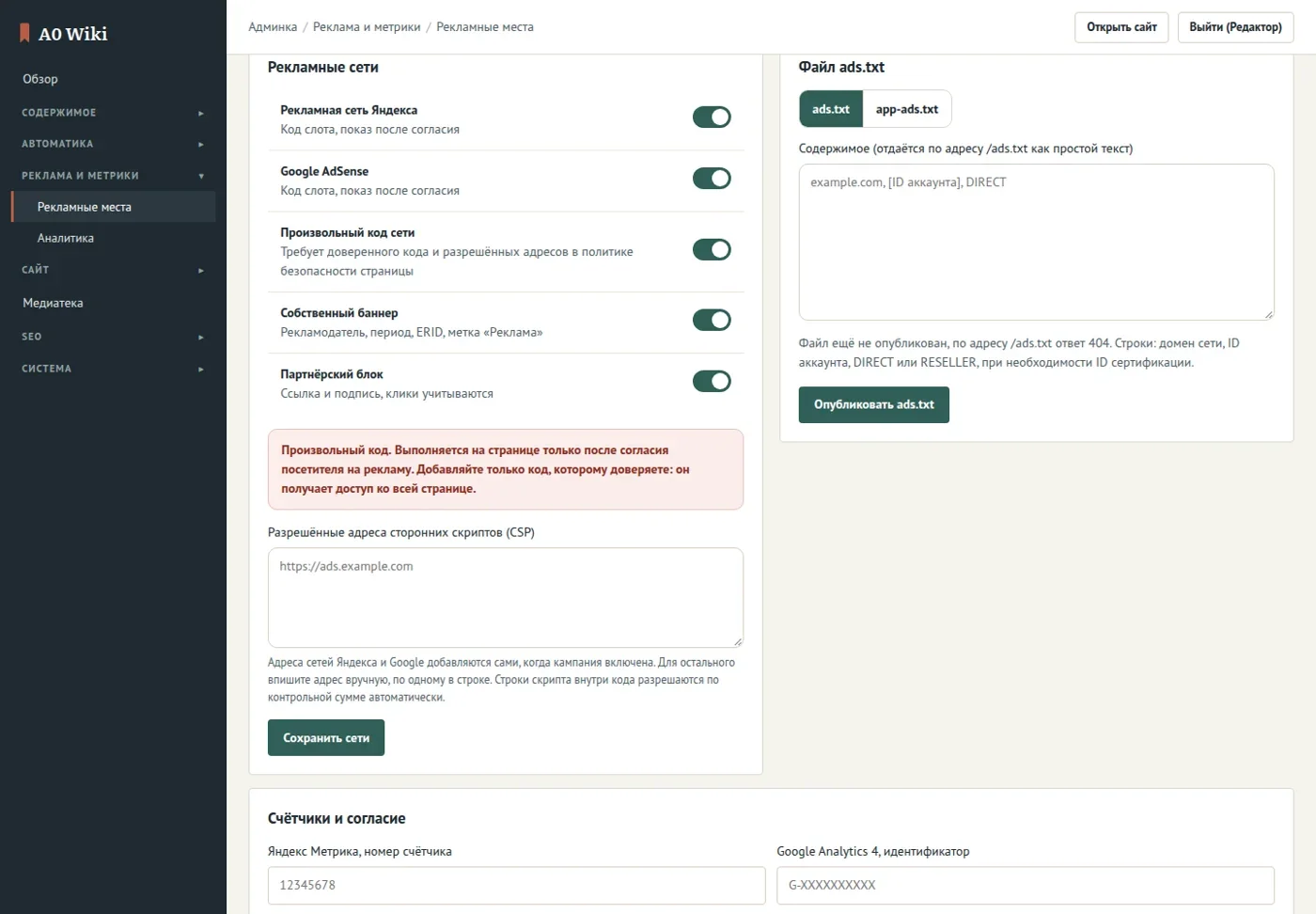Toggle the Партнёрский блок switch
The image size is (1316, 914).
click(x=712, y=381)
